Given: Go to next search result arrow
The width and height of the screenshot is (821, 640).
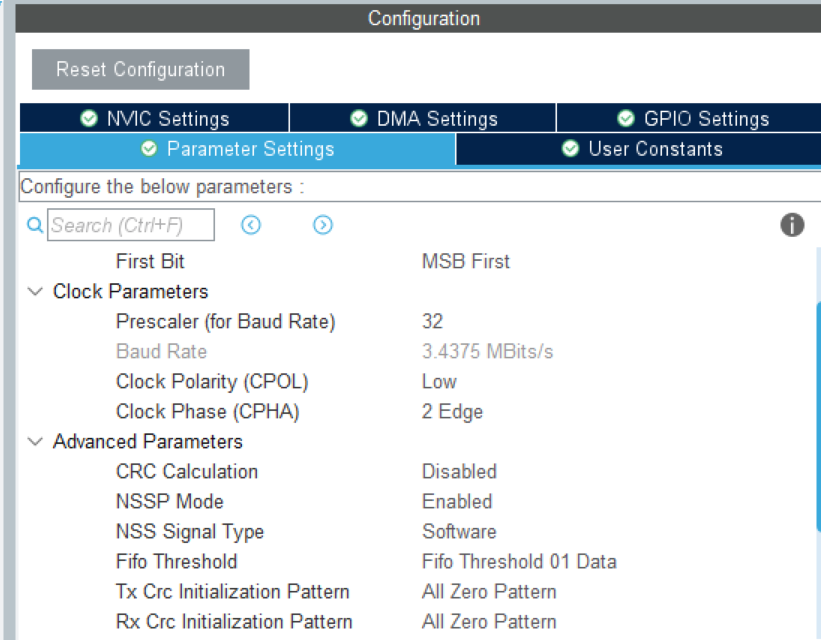Looking at the screenshot, I should point(322,225).
